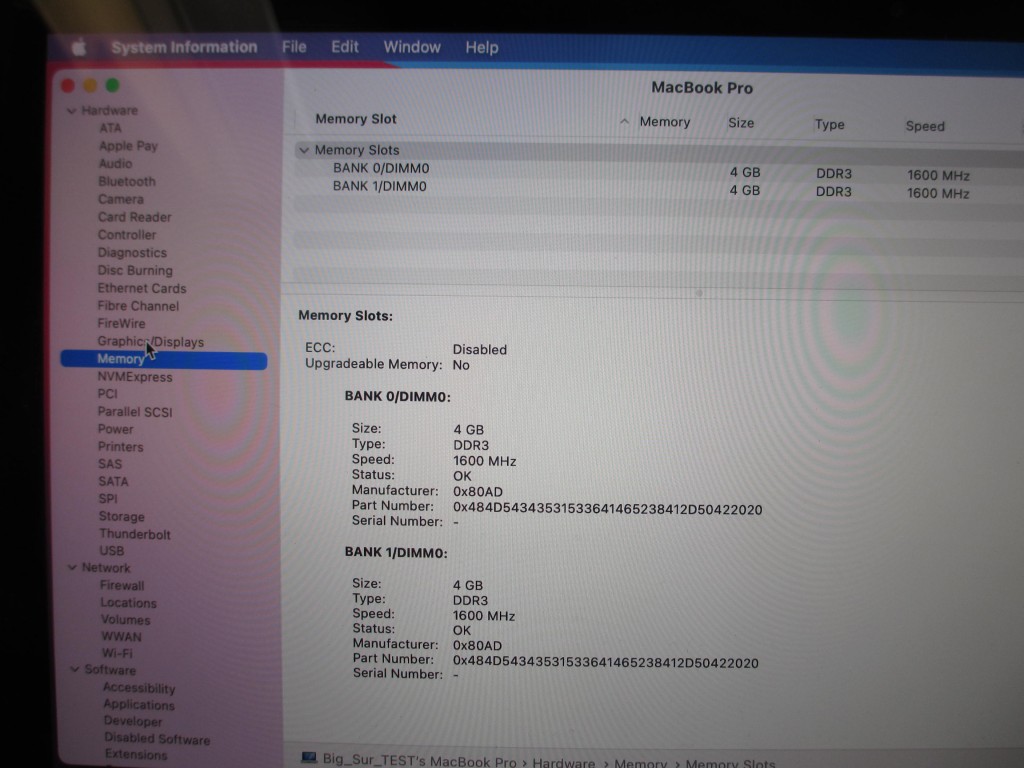Select Developer in the sidebar
This screenshot has width=1024, height=768.
pyautogui.click(x=133, y=721)
